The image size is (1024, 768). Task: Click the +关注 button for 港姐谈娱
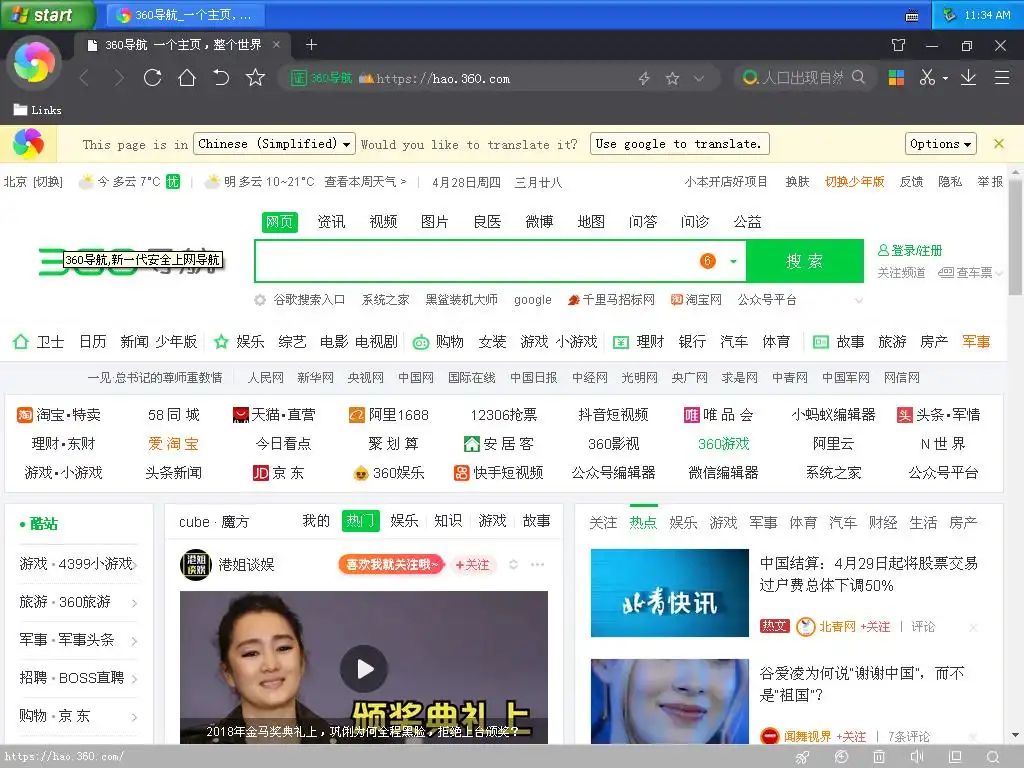tap(472, 565)
